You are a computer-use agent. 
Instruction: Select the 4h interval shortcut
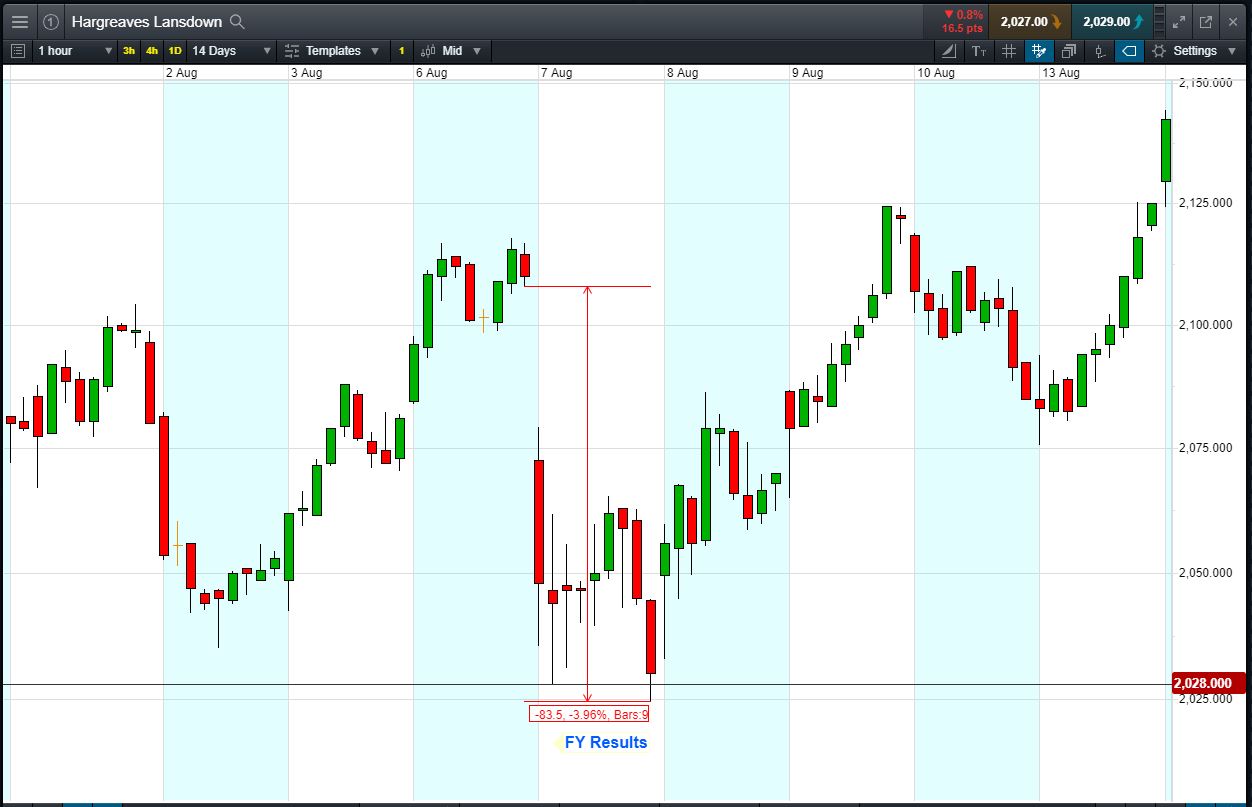152,50
